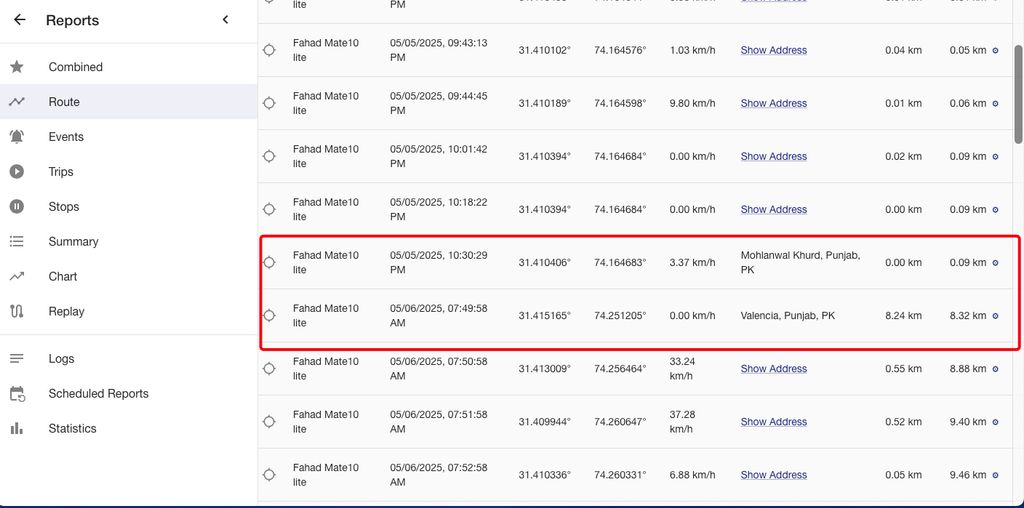Click the back arrow beside Reports
This screenshot has width=1024, height=508.
20,20
